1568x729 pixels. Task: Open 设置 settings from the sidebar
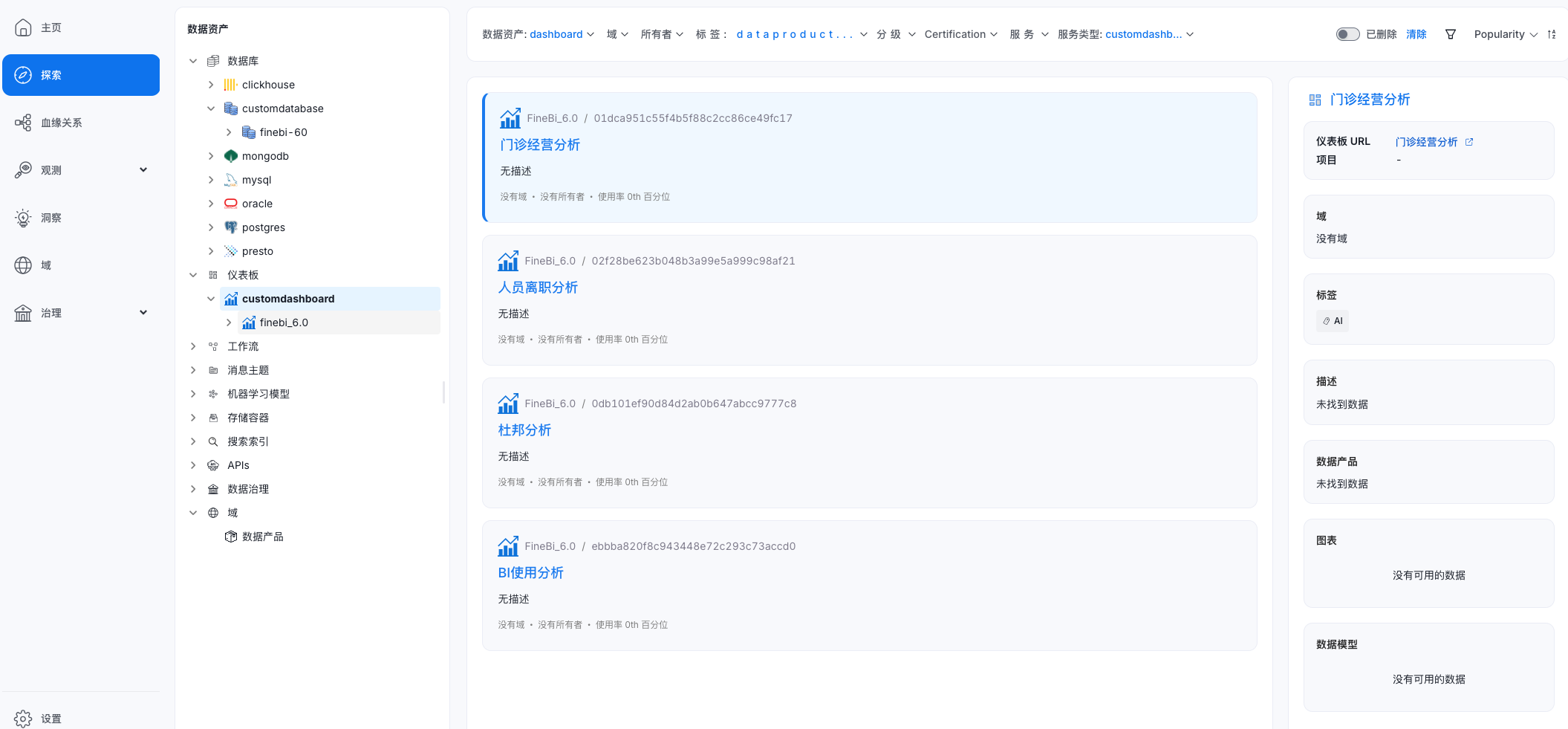23,717
